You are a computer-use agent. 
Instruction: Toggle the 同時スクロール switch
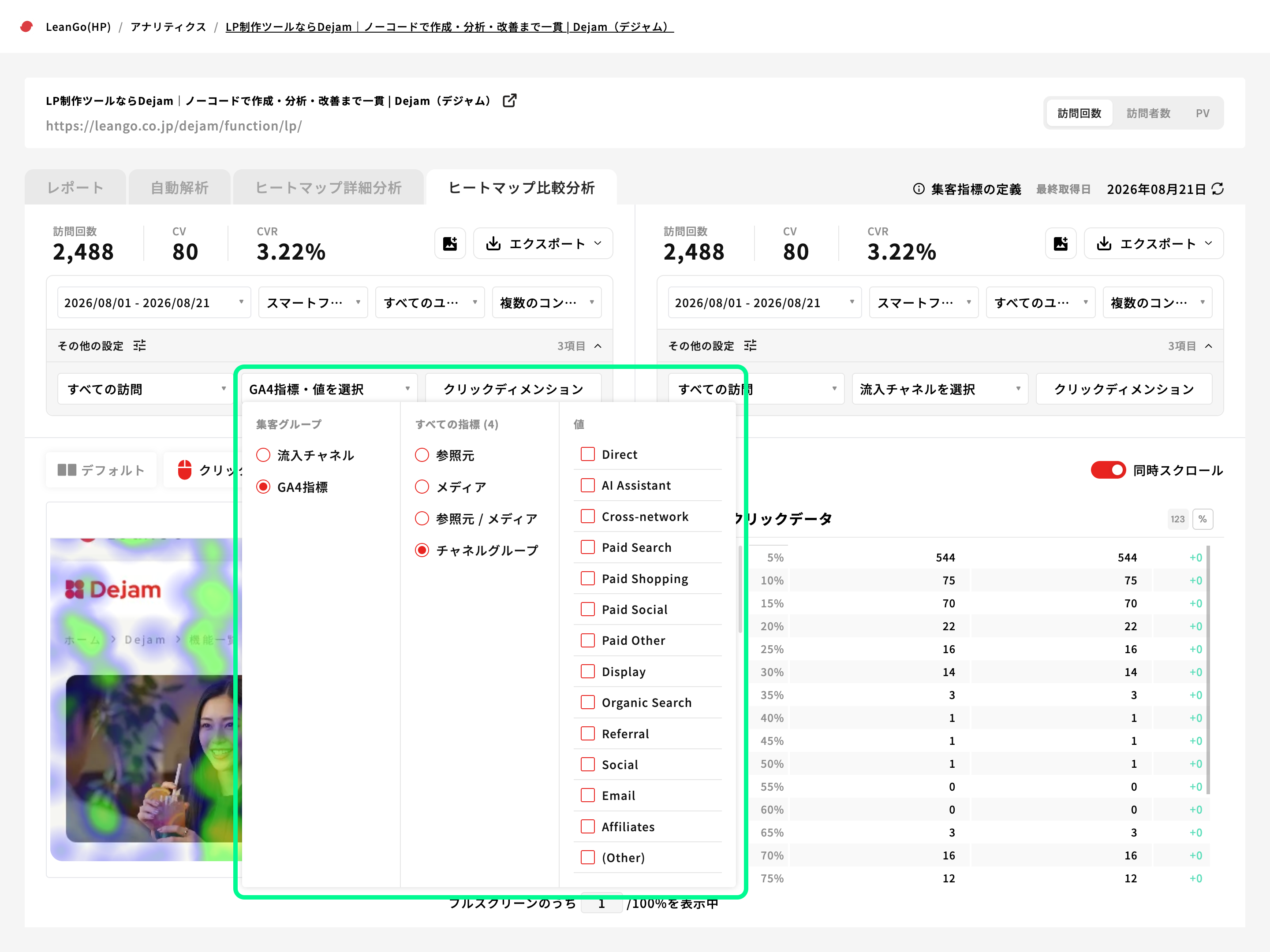[1108, 470]
